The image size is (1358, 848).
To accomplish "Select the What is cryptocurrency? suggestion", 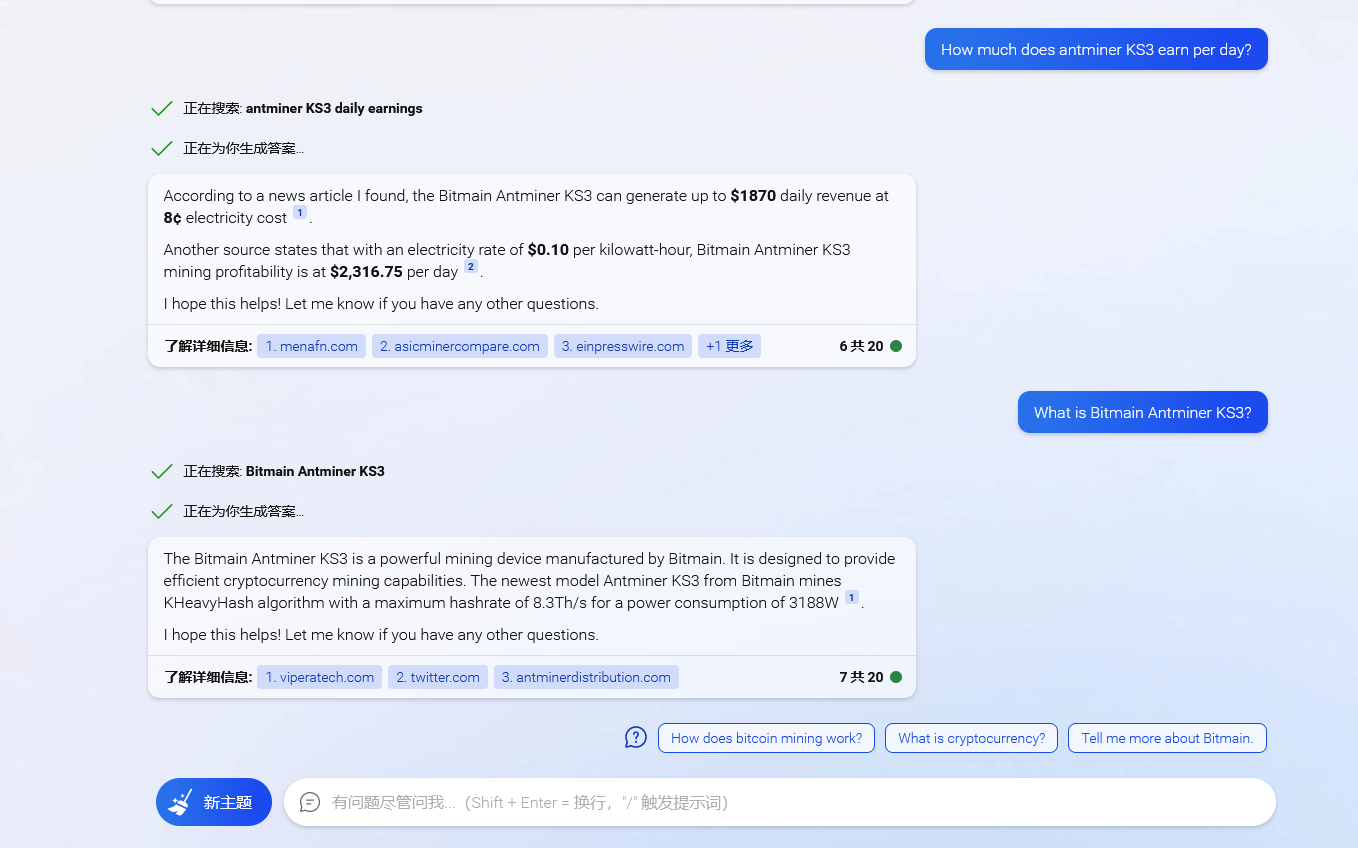I will [x=971, y=738].
